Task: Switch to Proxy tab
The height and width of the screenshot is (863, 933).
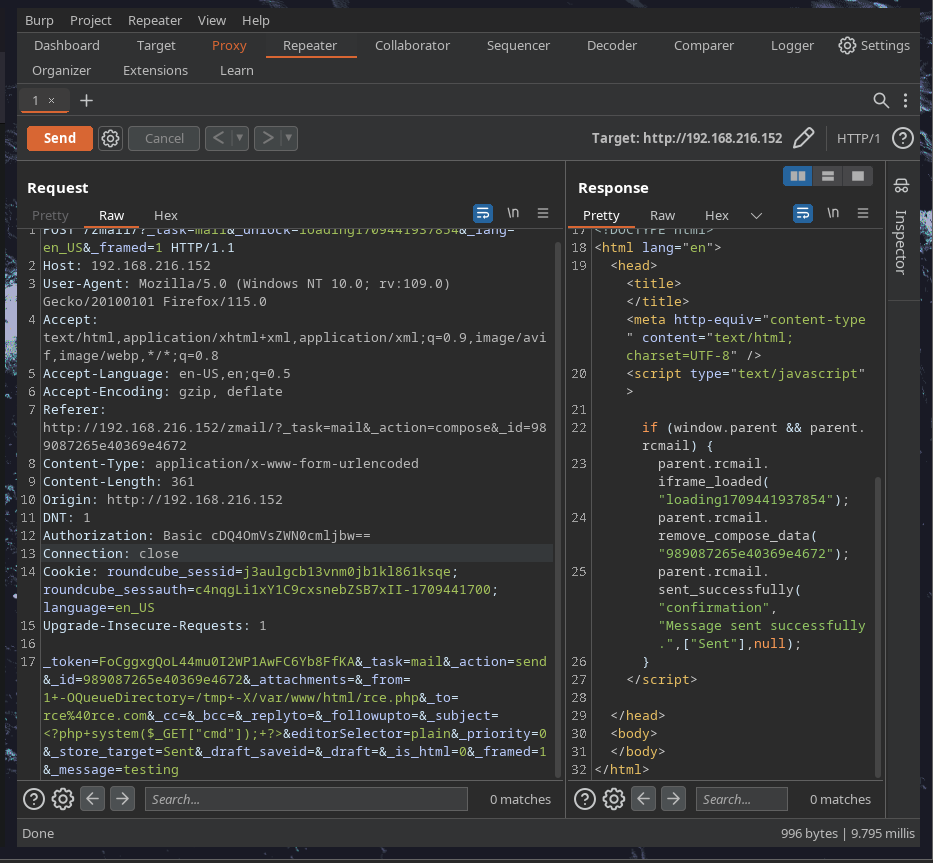Action: pos(229,45)
